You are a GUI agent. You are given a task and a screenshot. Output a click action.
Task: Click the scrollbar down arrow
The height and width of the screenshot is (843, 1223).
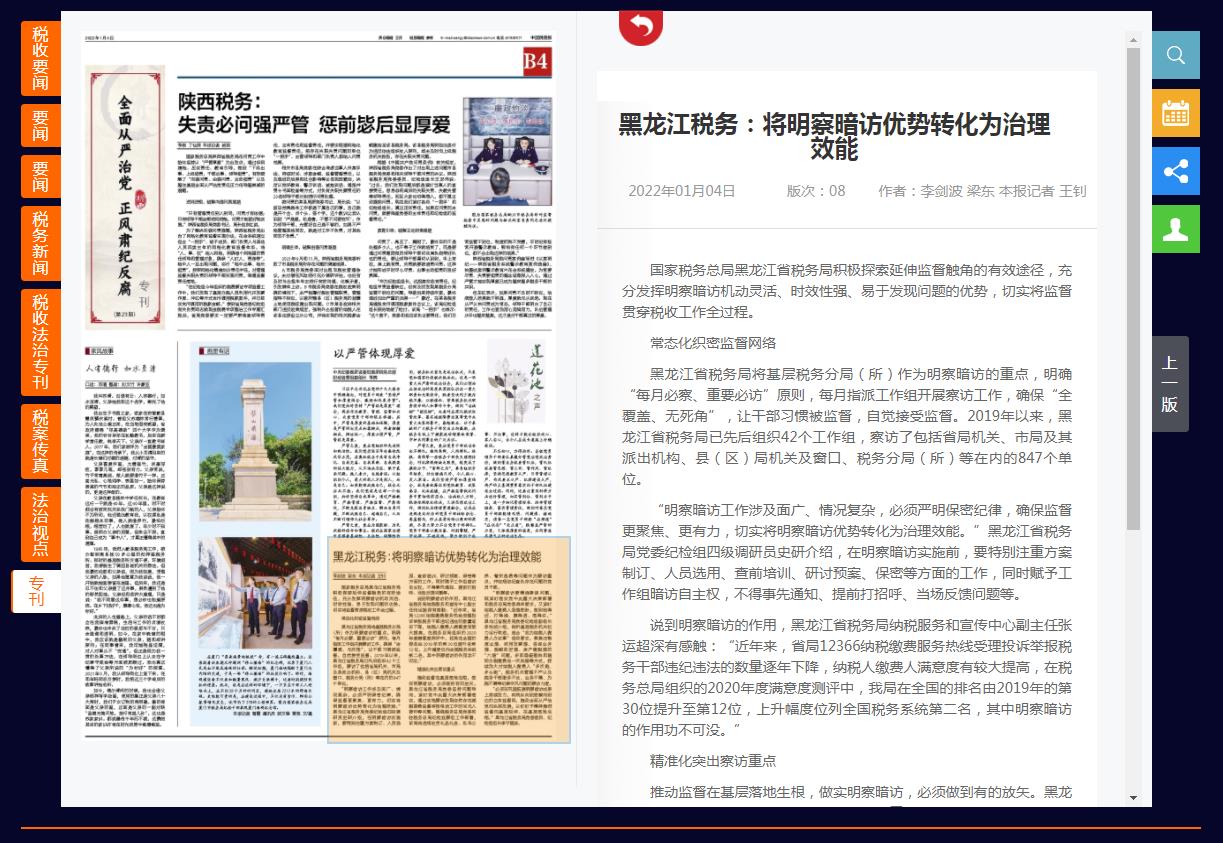pos(1133,797)
